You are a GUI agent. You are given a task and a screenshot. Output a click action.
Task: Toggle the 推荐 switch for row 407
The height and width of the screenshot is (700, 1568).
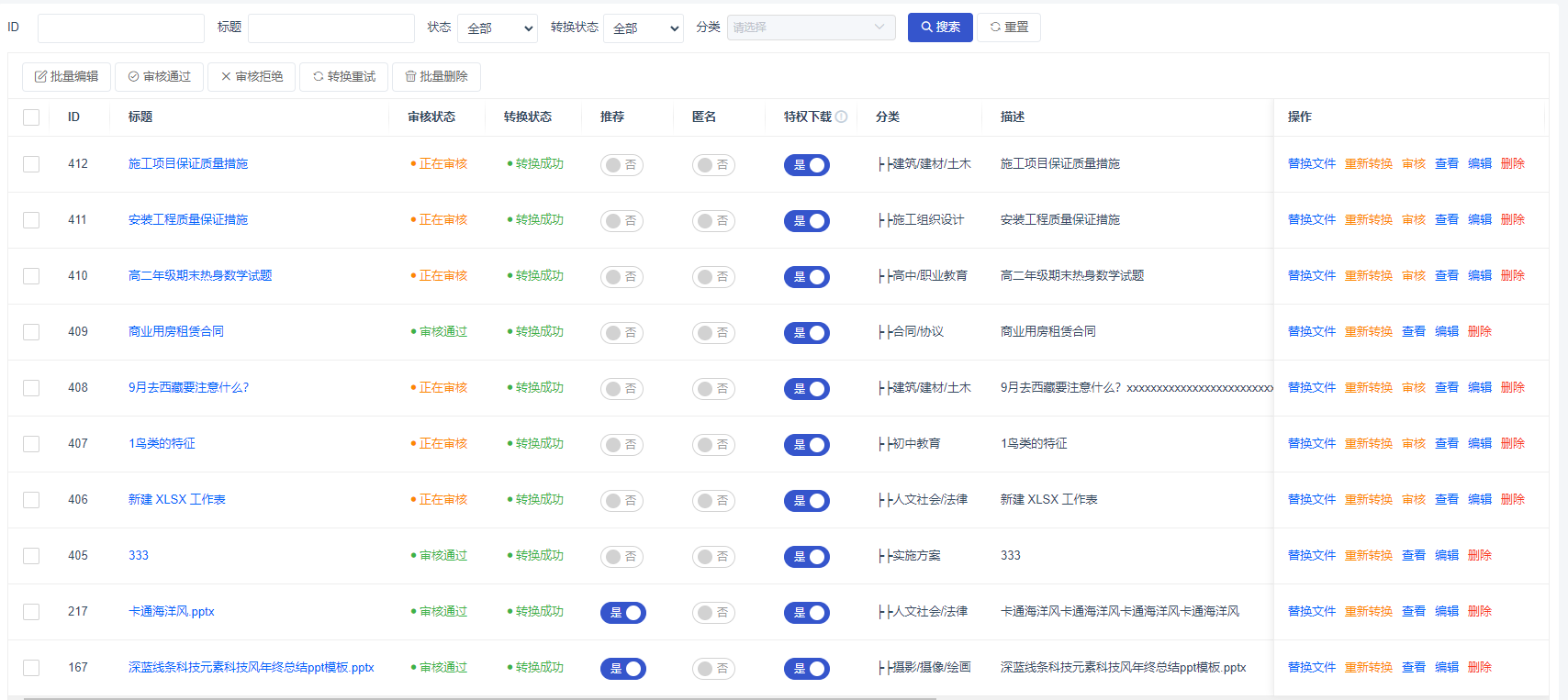(622, 445)
